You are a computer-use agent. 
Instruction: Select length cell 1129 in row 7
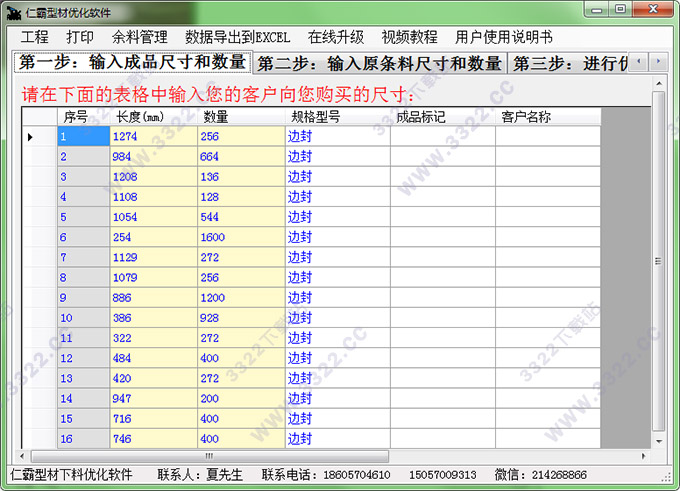[154, 257]
